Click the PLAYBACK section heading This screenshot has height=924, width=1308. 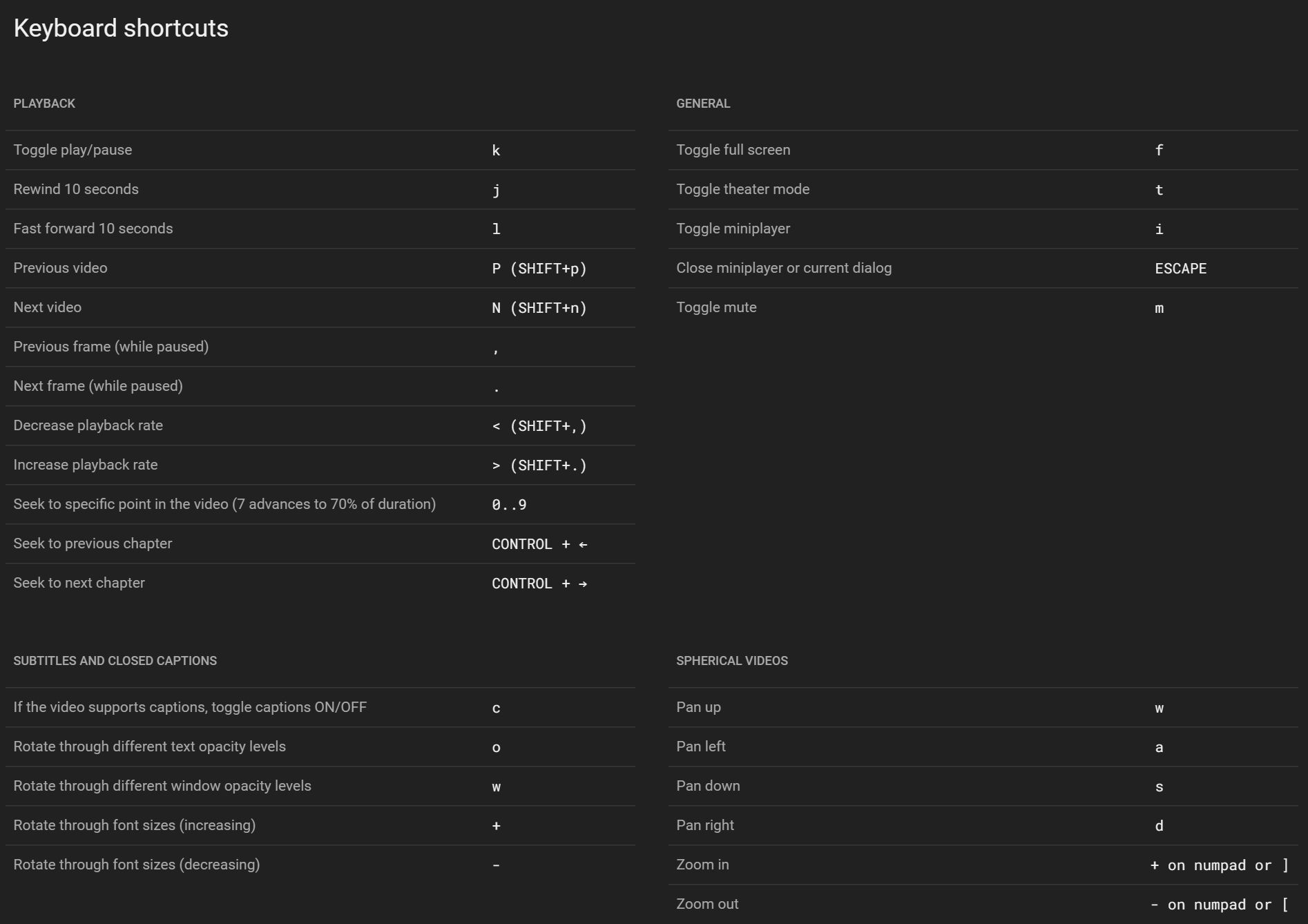pyautogui.click(x=44, y=104)
